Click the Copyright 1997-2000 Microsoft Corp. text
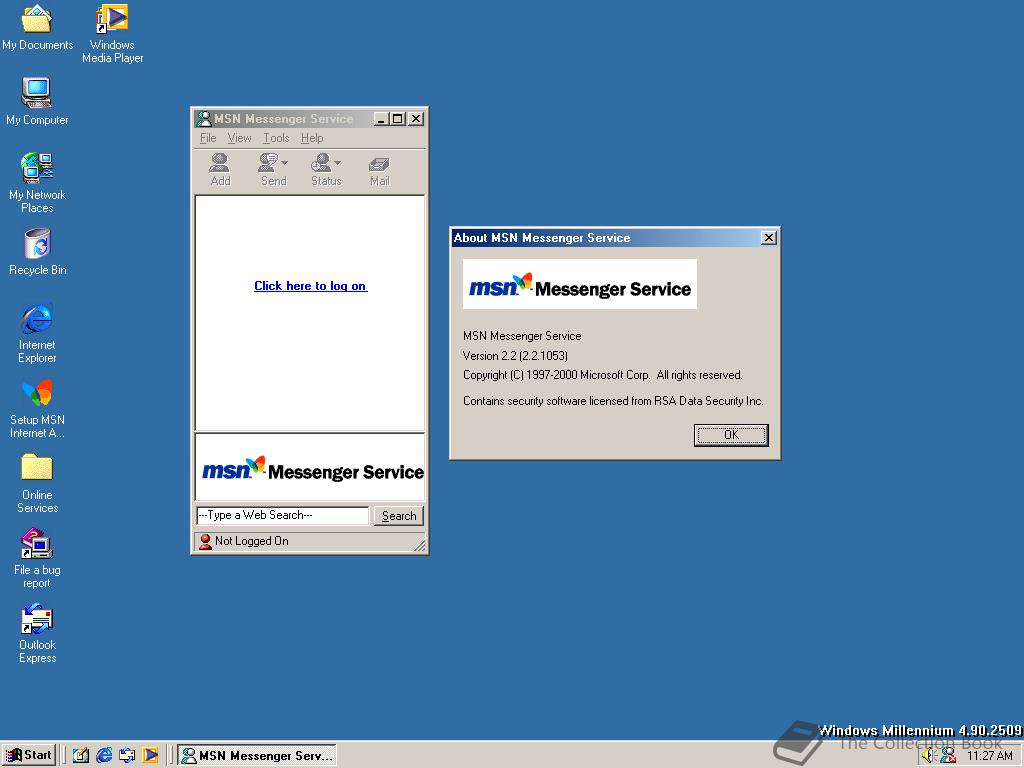Viewport: 1024px width, 768px height. pos(602,376)
